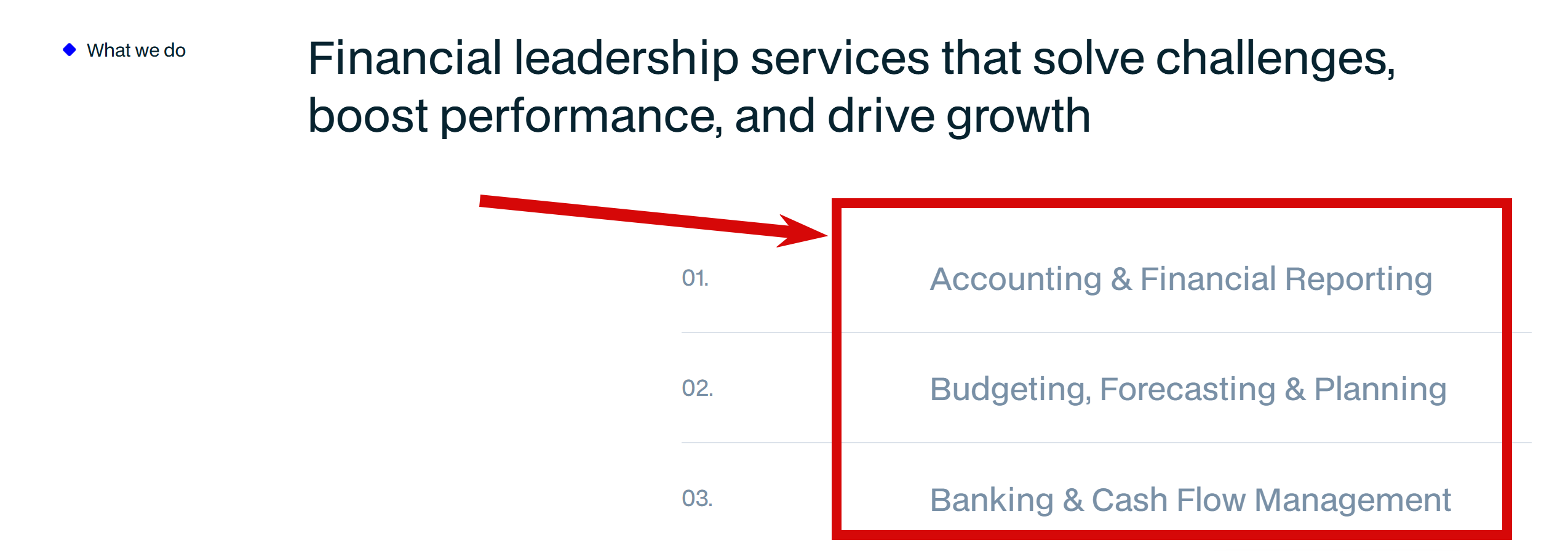The image size is (1568, 551).
Task: Click the word "Reporting" in first service
Action: click(x=1358, y=280)
